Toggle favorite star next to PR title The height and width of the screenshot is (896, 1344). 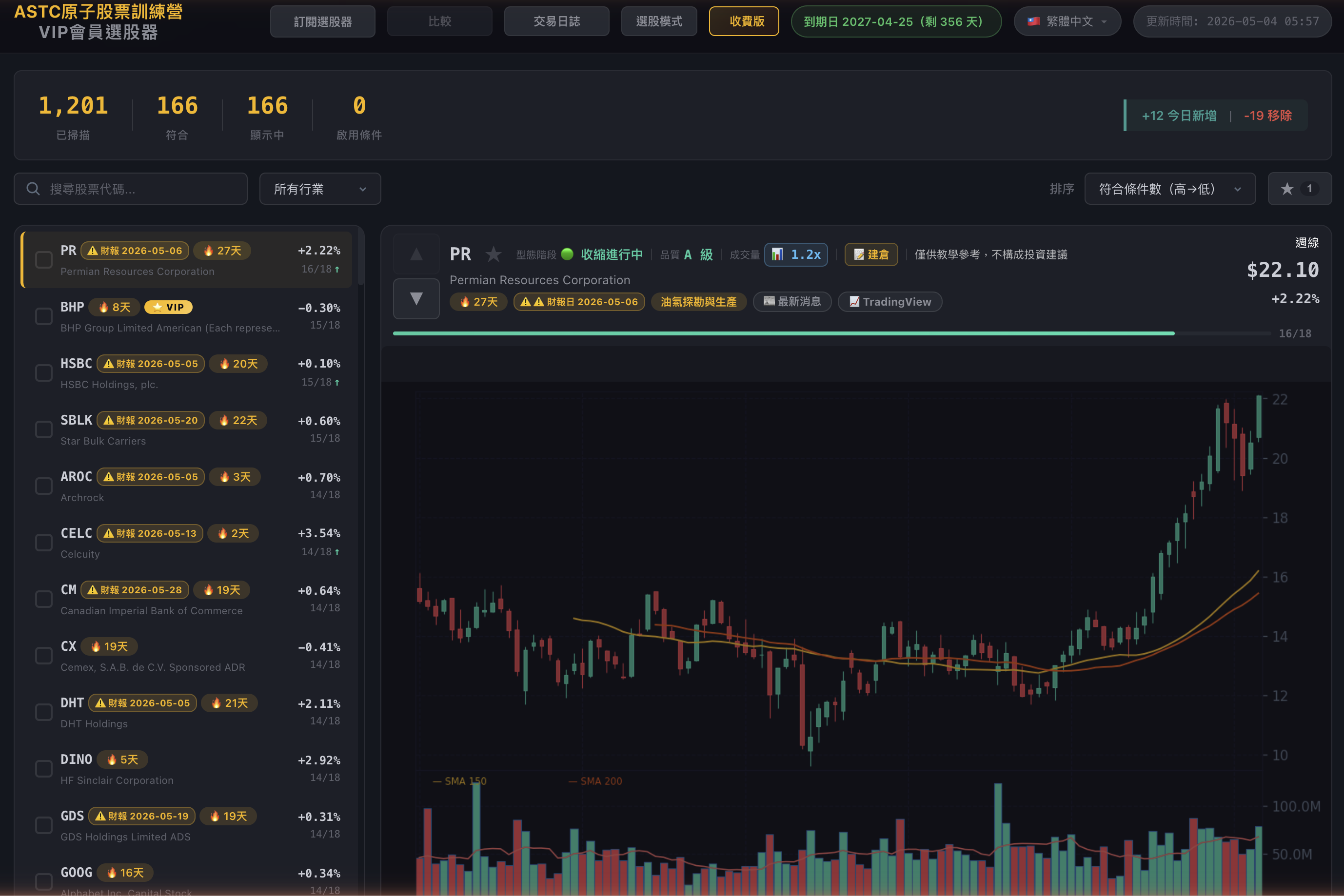point(494,254)
